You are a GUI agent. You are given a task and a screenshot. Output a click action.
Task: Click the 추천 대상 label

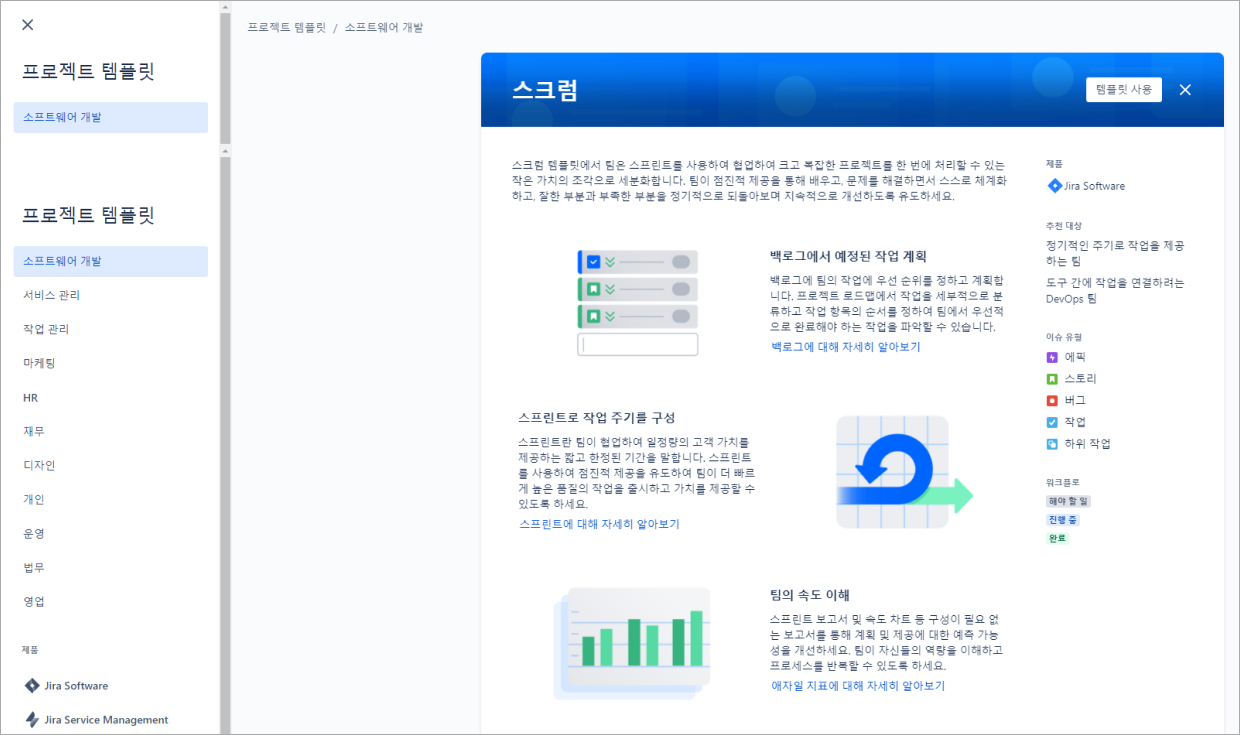[x=1064, y=226]
